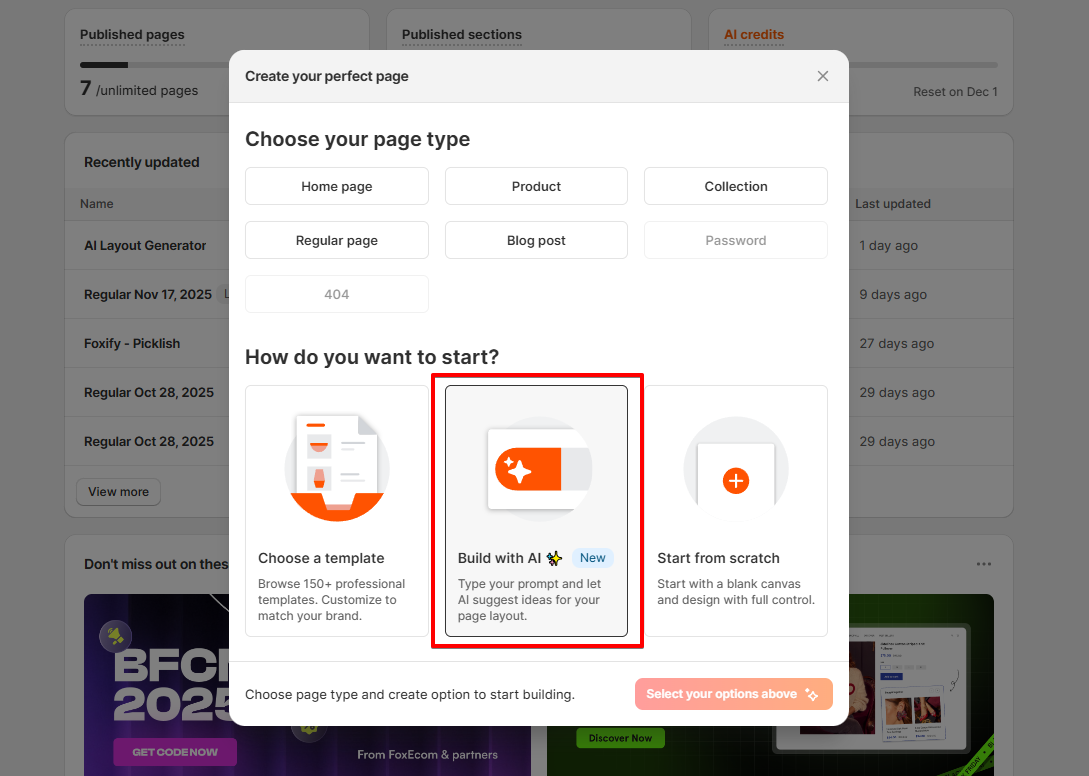Choose the Blog post page type

coord(536,240)
